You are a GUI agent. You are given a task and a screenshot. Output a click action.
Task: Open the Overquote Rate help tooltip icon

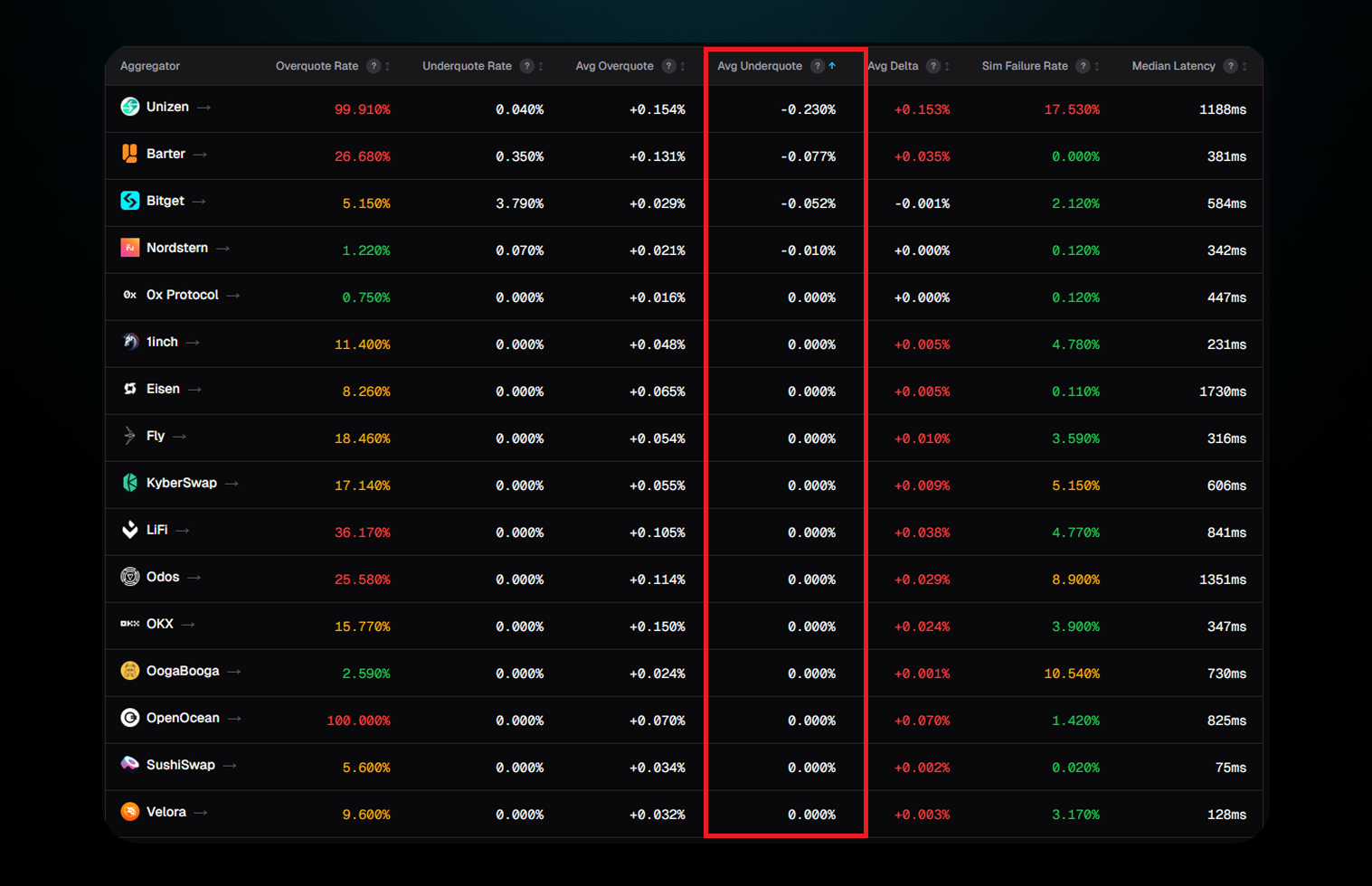coord(374,66)
